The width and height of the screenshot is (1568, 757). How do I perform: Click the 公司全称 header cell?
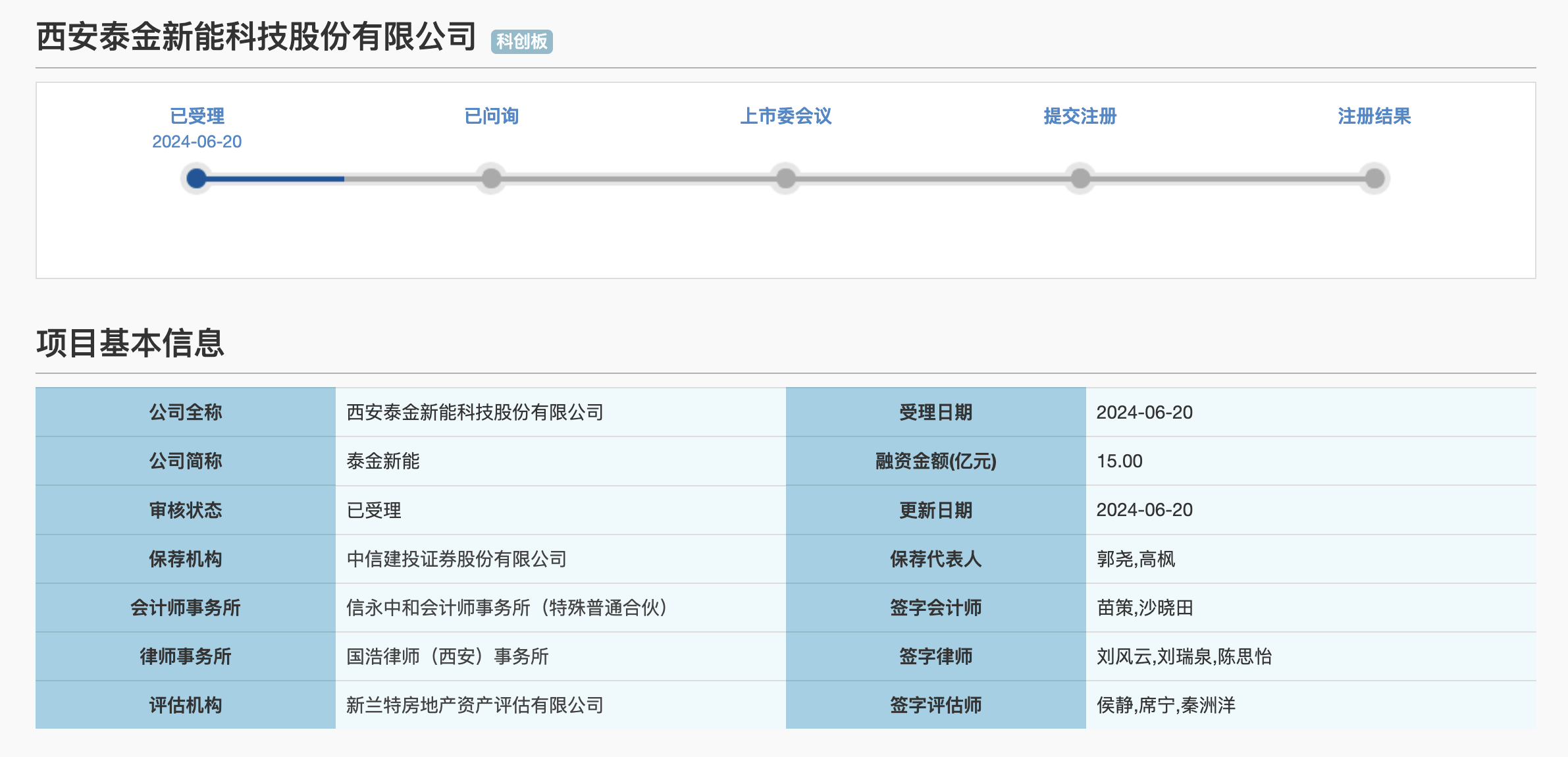(186, 412)
